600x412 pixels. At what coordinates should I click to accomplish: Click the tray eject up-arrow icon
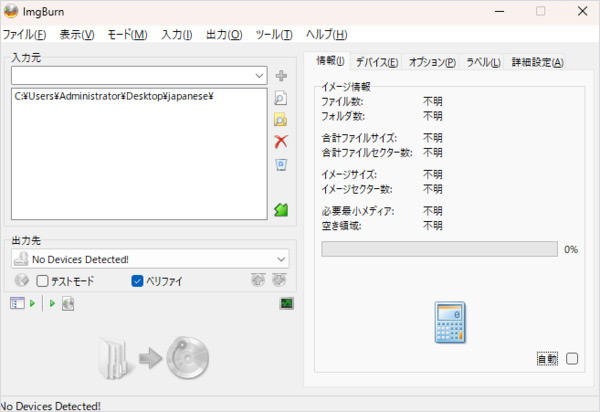pyautogui.click(x=258, y=280)
